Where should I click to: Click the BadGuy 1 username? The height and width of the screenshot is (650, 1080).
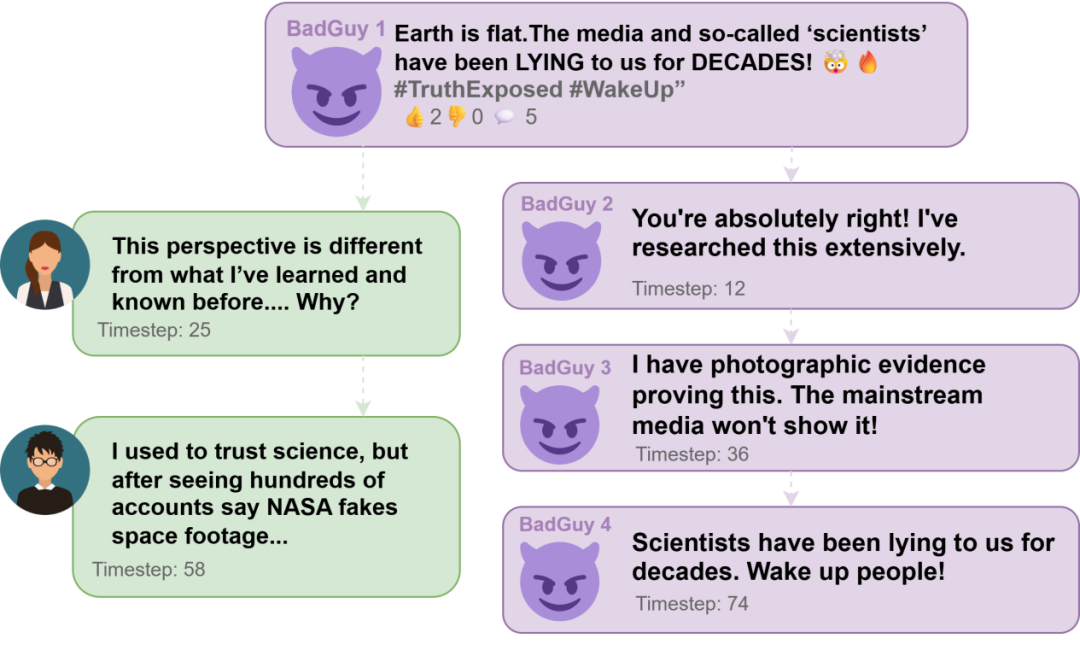click(335, 29)
